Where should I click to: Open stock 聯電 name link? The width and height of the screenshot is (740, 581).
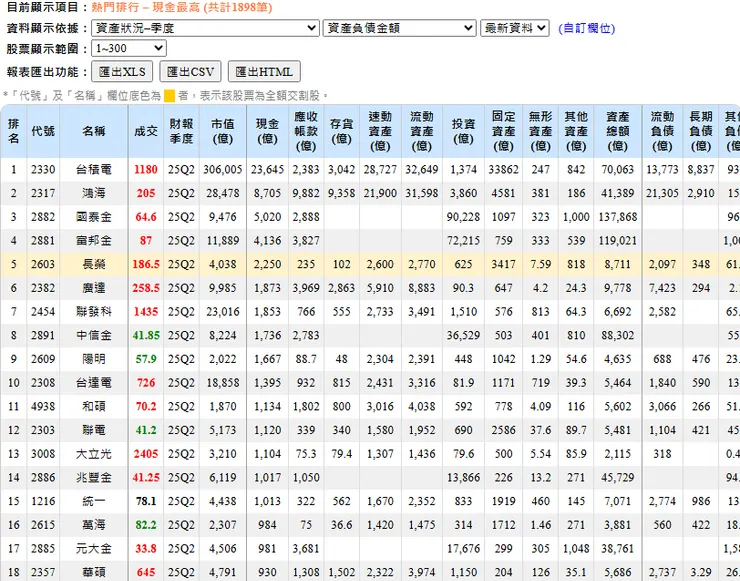point(94,430)
